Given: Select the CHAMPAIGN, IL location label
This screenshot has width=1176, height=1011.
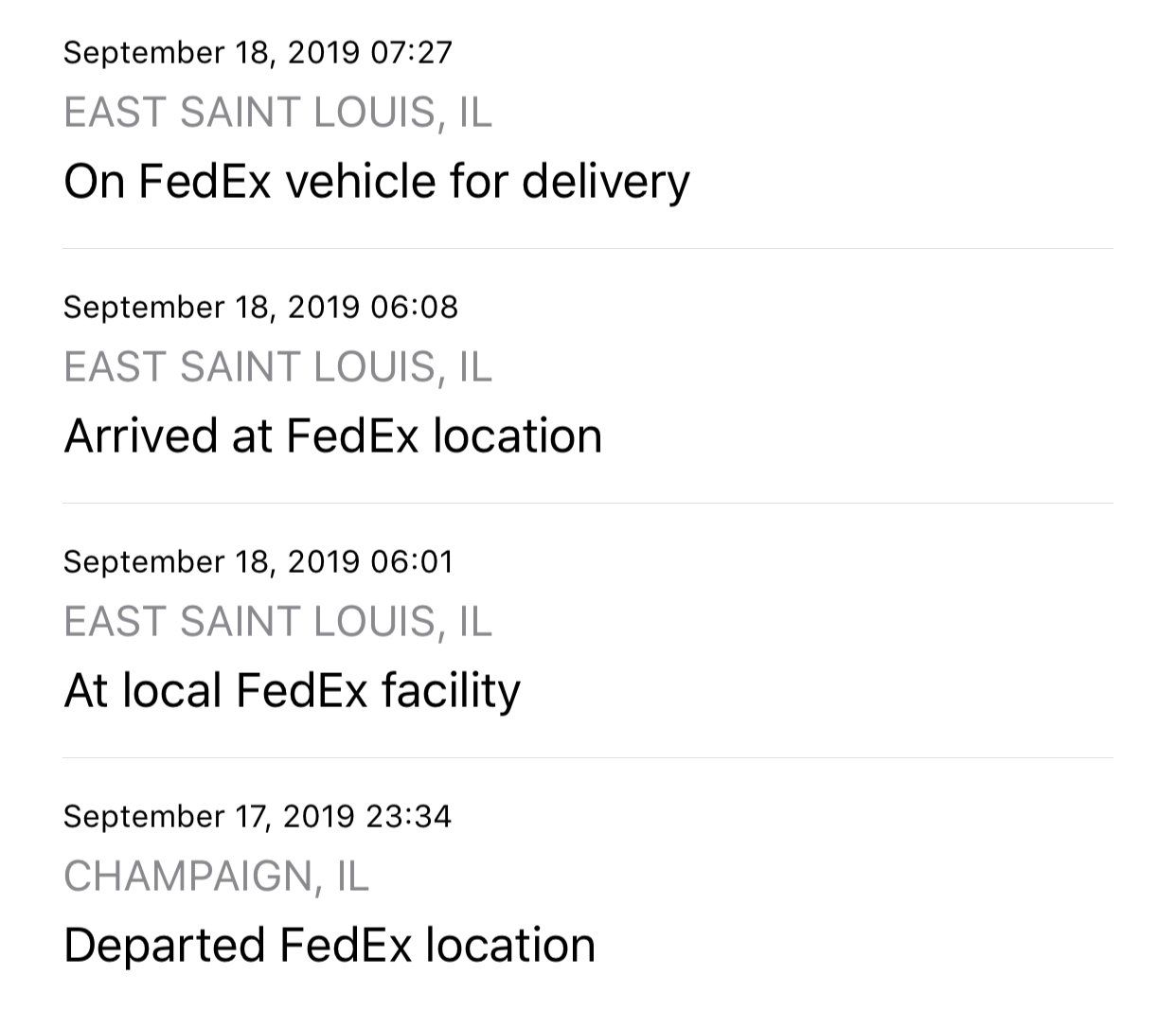Looking at the screenshot, I should point(216,877).
